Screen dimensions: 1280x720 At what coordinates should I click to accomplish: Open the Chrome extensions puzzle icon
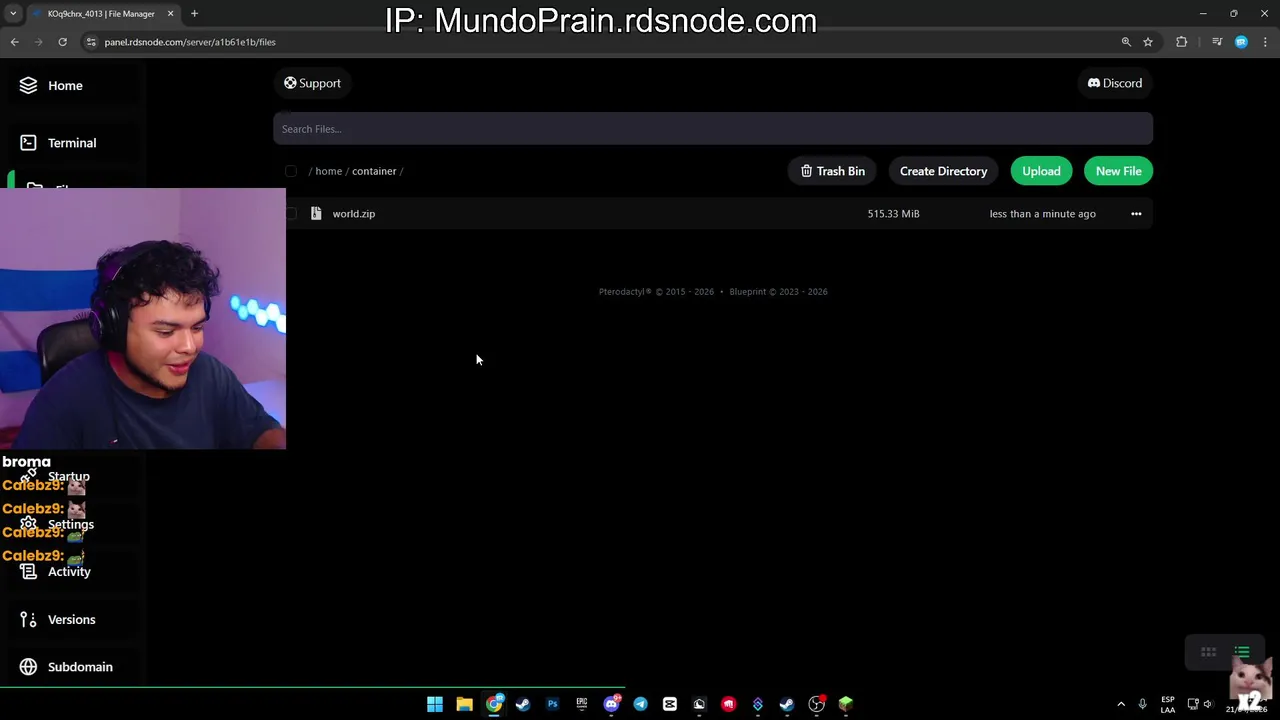coord(1182,42)
